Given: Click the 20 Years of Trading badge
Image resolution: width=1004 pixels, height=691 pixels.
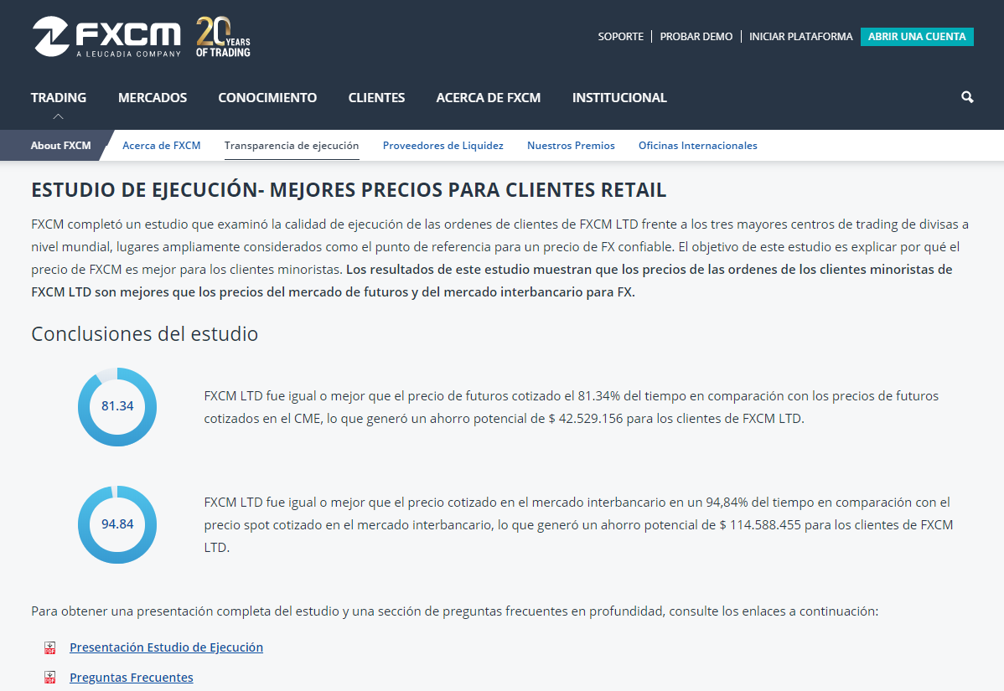Looking at the screenshot, I should (x=222, y=38).
